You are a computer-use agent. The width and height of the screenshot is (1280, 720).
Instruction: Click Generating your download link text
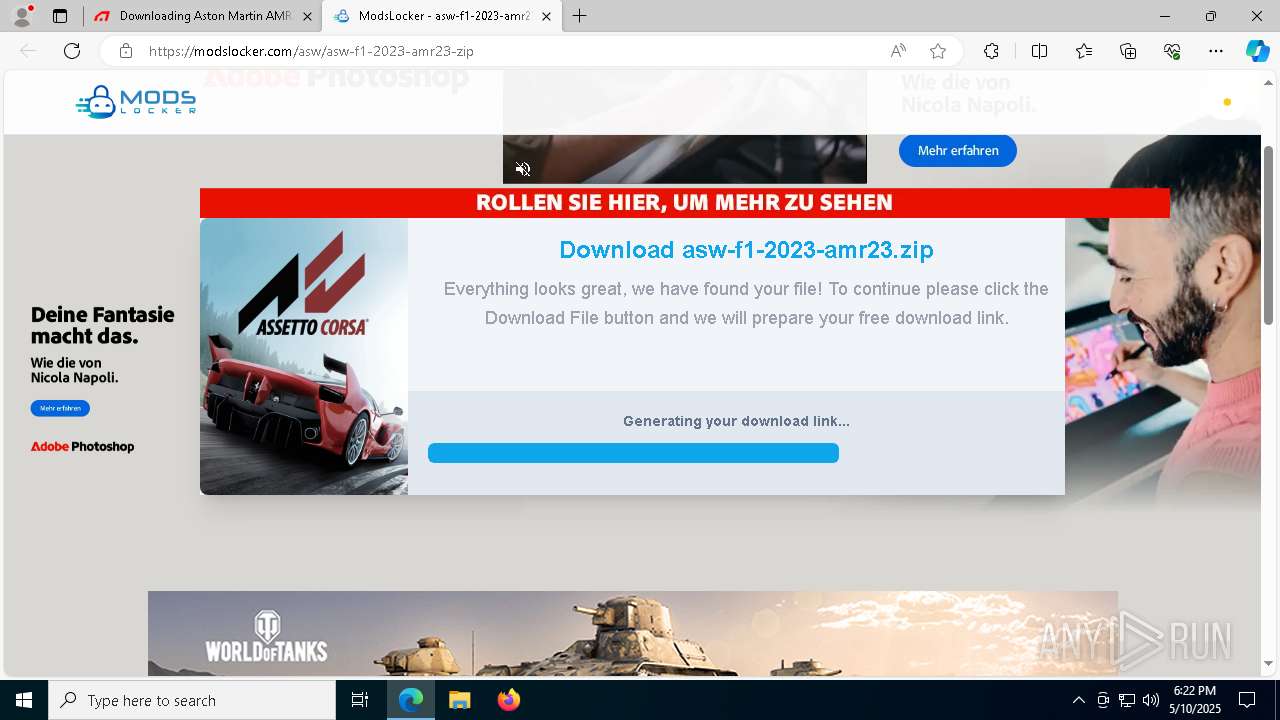point(736,421)
